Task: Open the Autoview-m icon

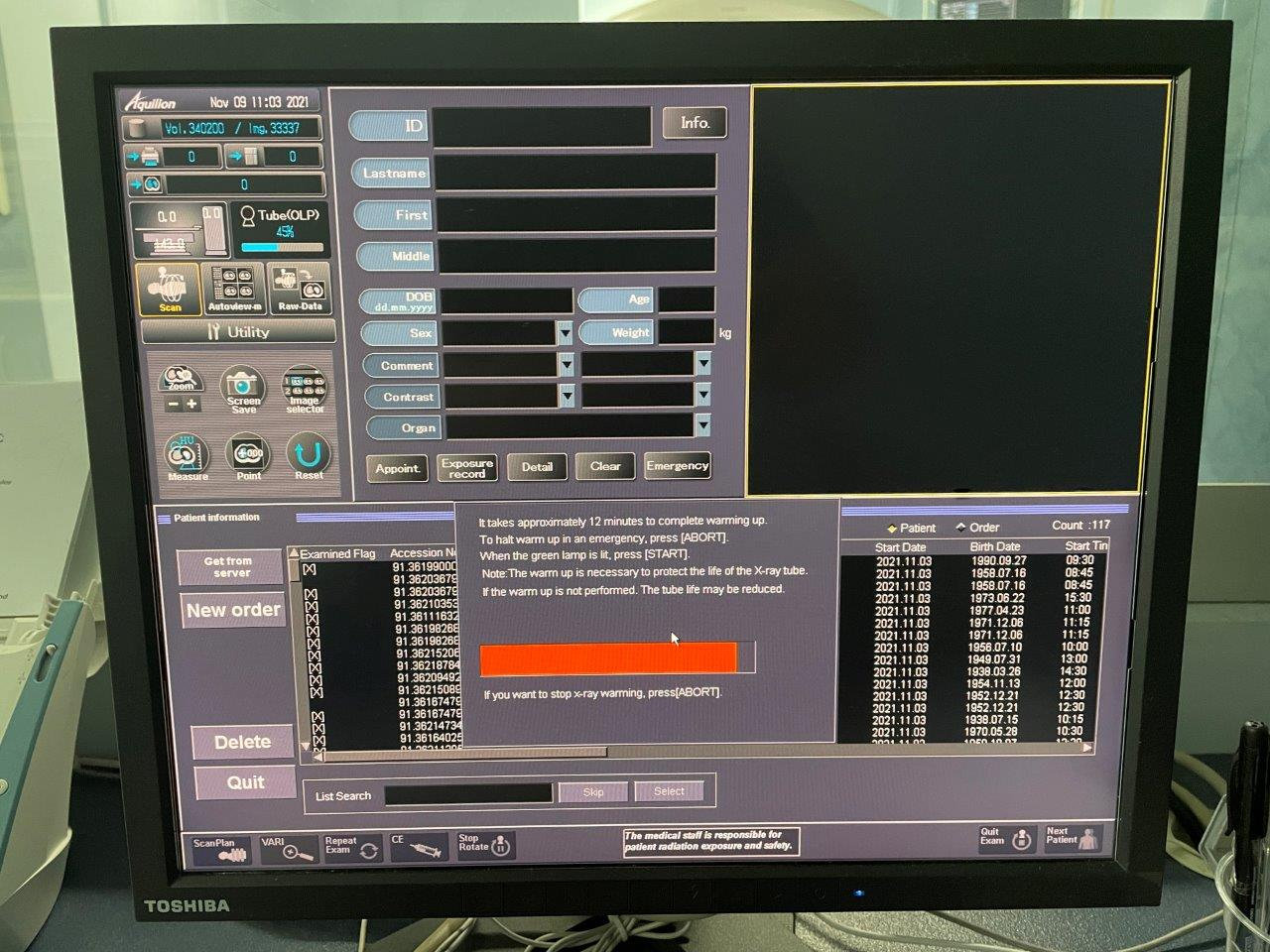Action: (x=235, y=289)
